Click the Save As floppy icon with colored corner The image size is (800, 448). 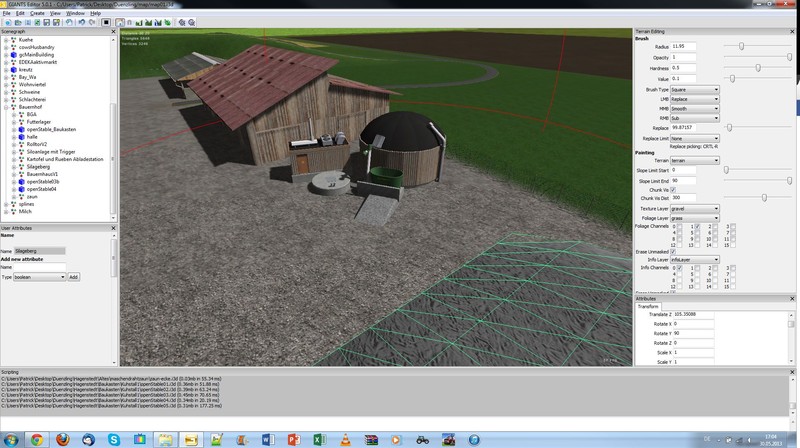(56, 22)
